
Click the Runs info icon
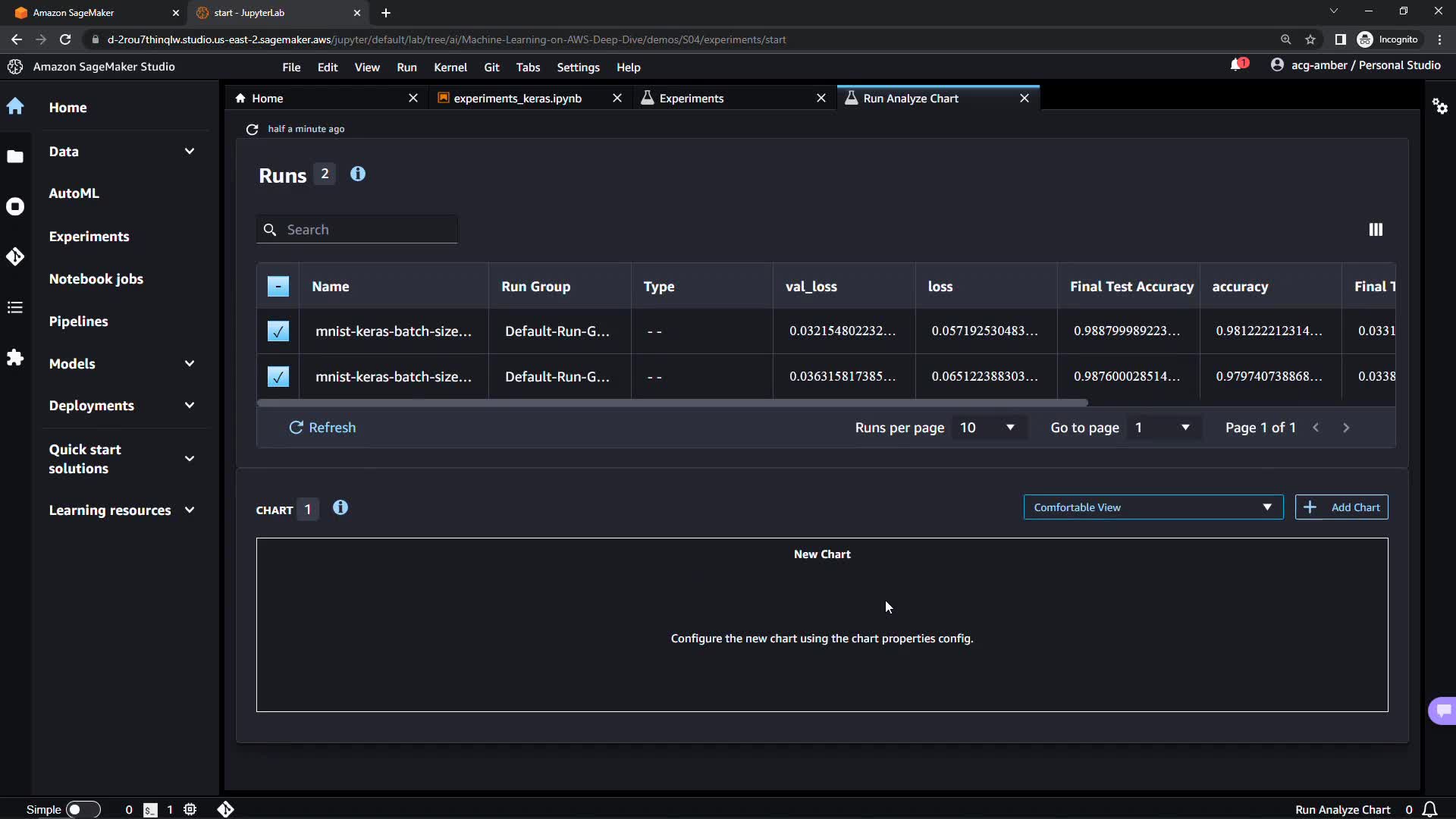tap(358, 174)
